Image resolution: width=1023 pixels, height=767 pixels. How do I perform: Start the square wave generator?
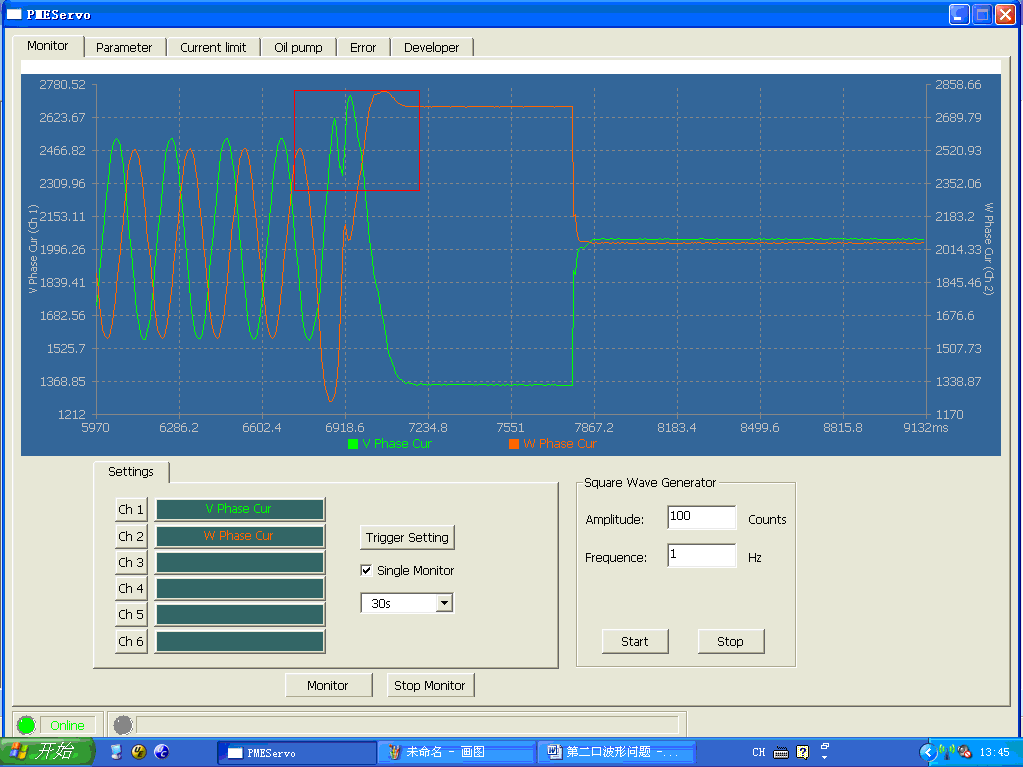point(634,641)
